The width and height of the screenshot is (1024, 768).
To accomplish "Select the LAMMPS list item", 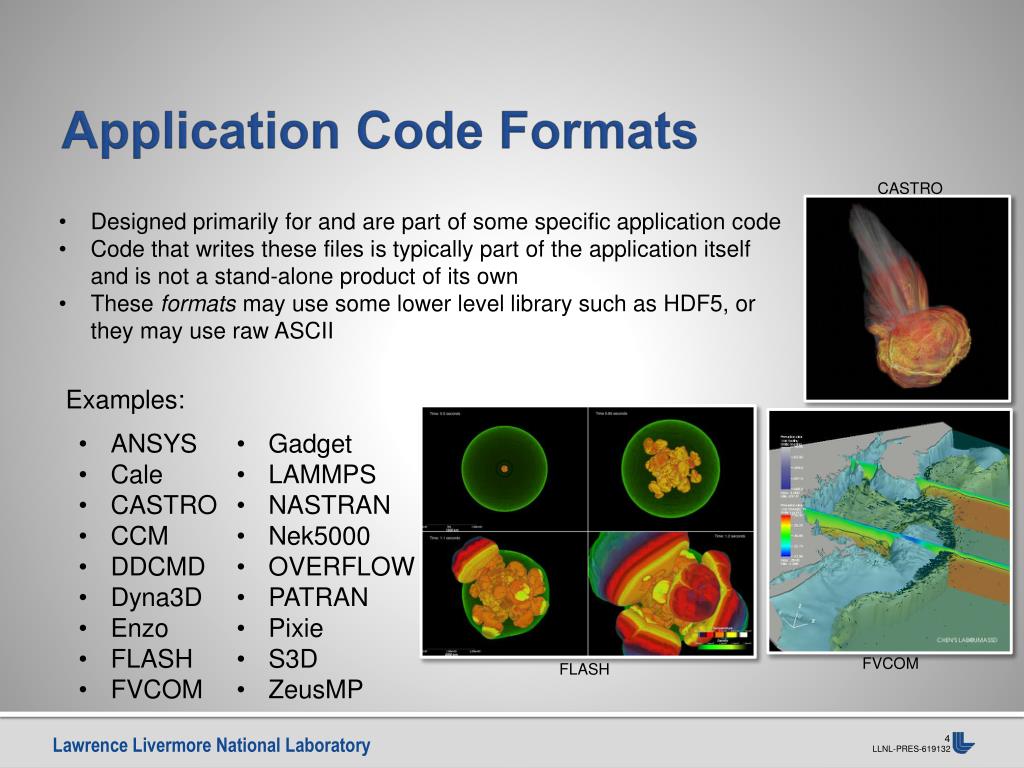I will click(x=322, y=475).
